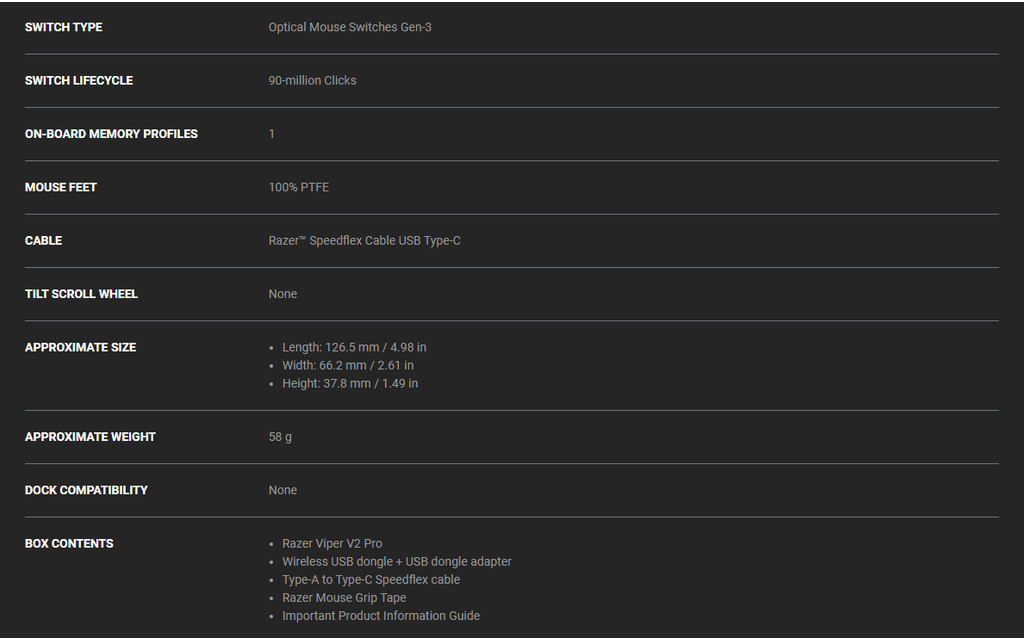
Task: Click the DOCK COMPATIBILITY label
Action: click(x=86, y=490)
